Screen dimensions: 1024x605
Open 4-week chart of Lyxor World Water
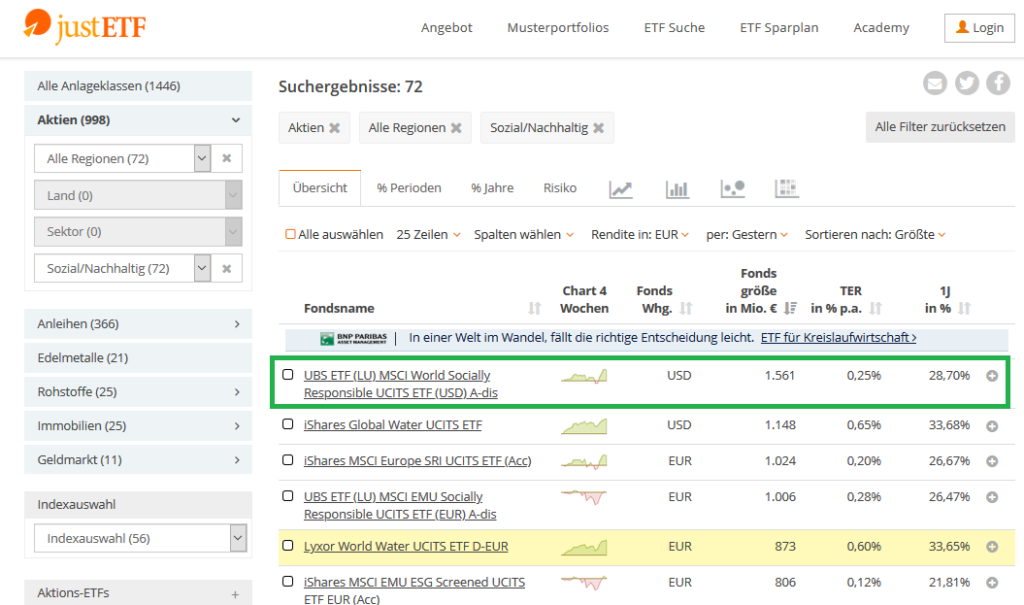point(584,548)
